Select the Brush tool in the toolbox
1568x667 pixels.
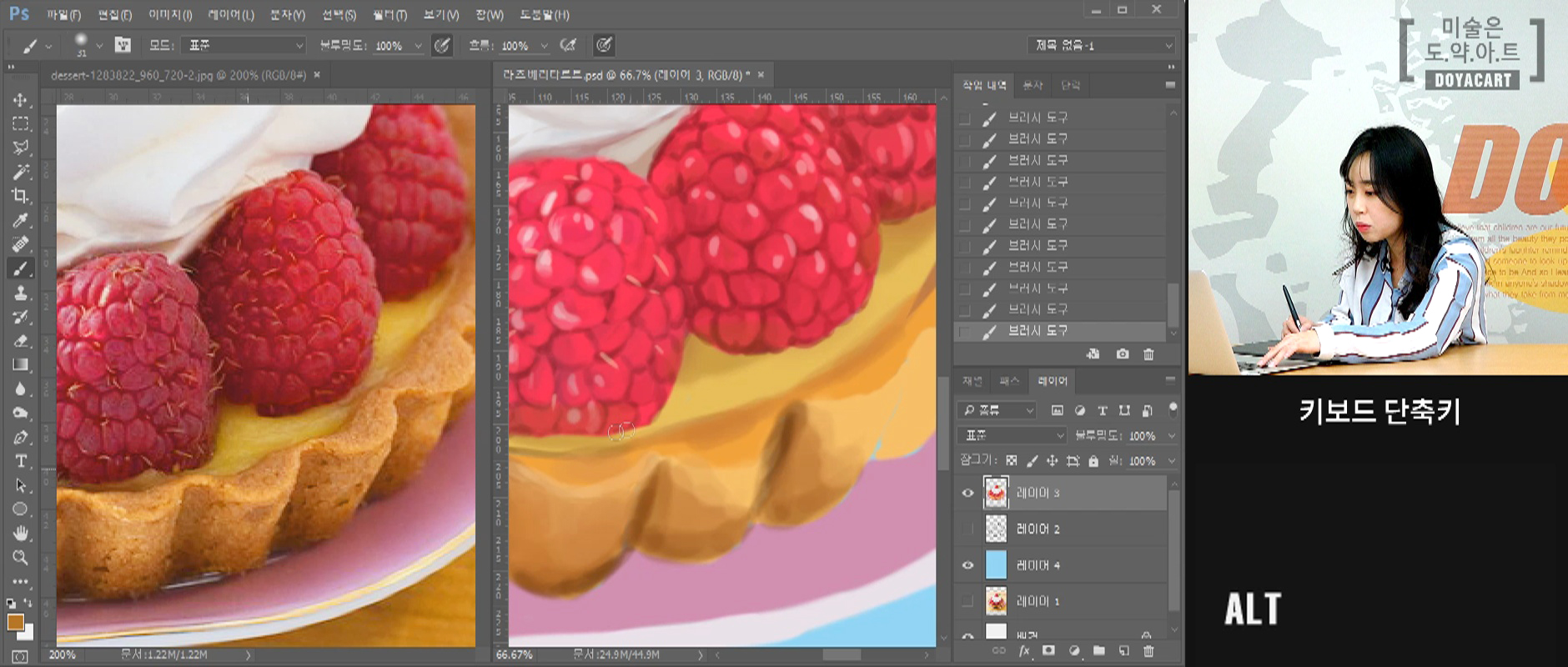(20, 268)
